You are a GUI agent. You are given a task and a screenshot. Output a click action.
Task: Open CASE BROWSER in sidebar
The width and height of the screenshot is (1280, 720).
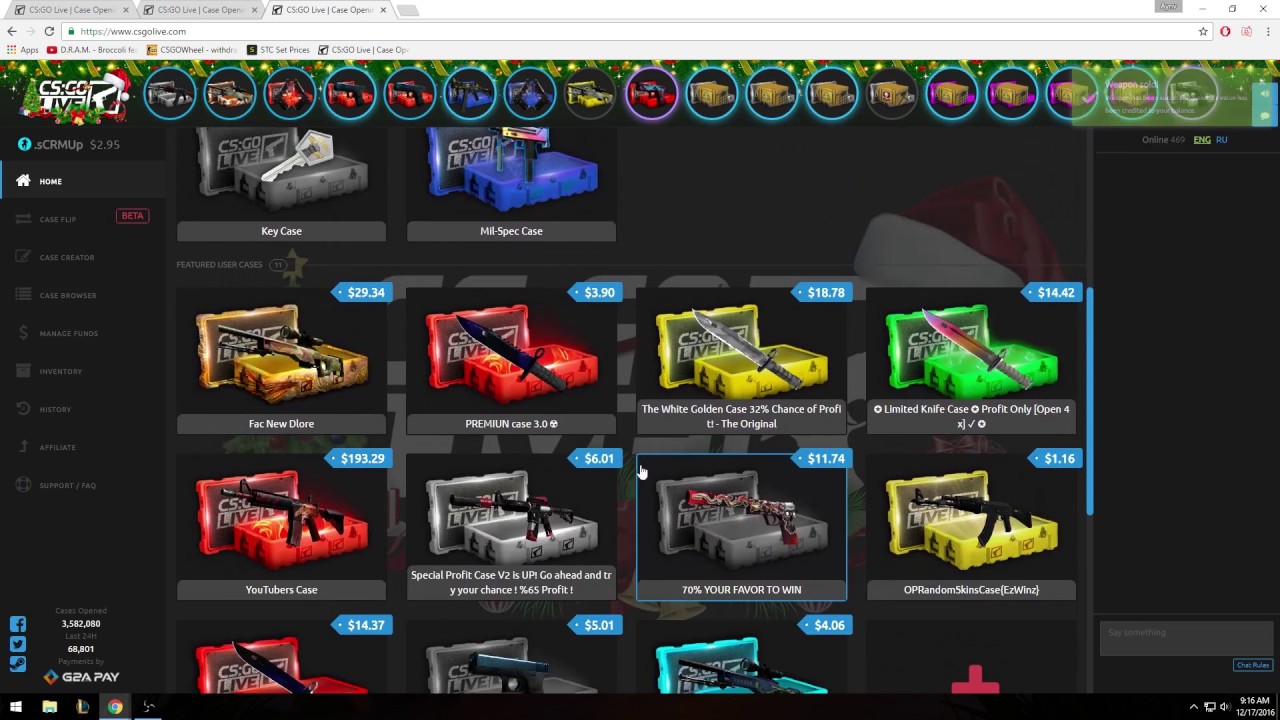pyautogui.click(x=82, y=295)
